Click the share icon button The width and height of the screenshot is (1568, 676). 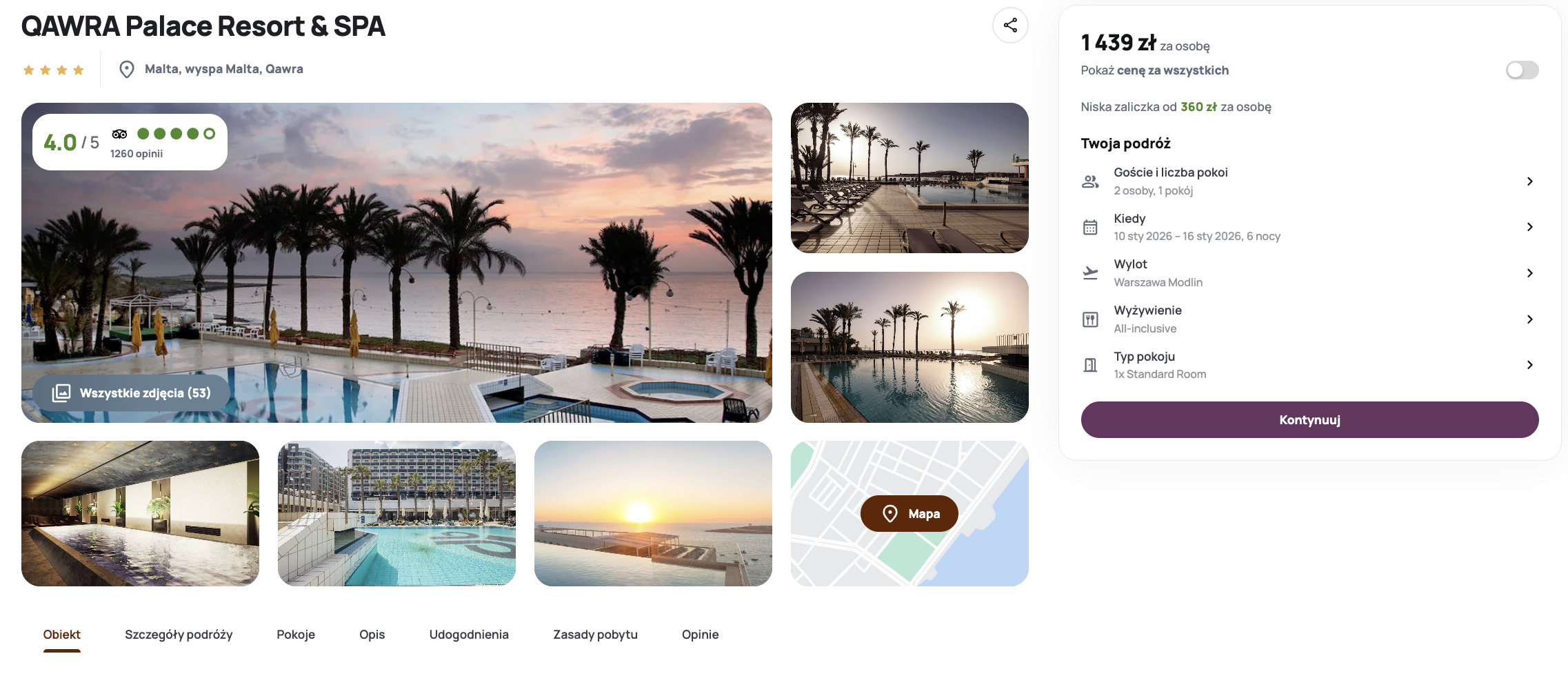1010,26
